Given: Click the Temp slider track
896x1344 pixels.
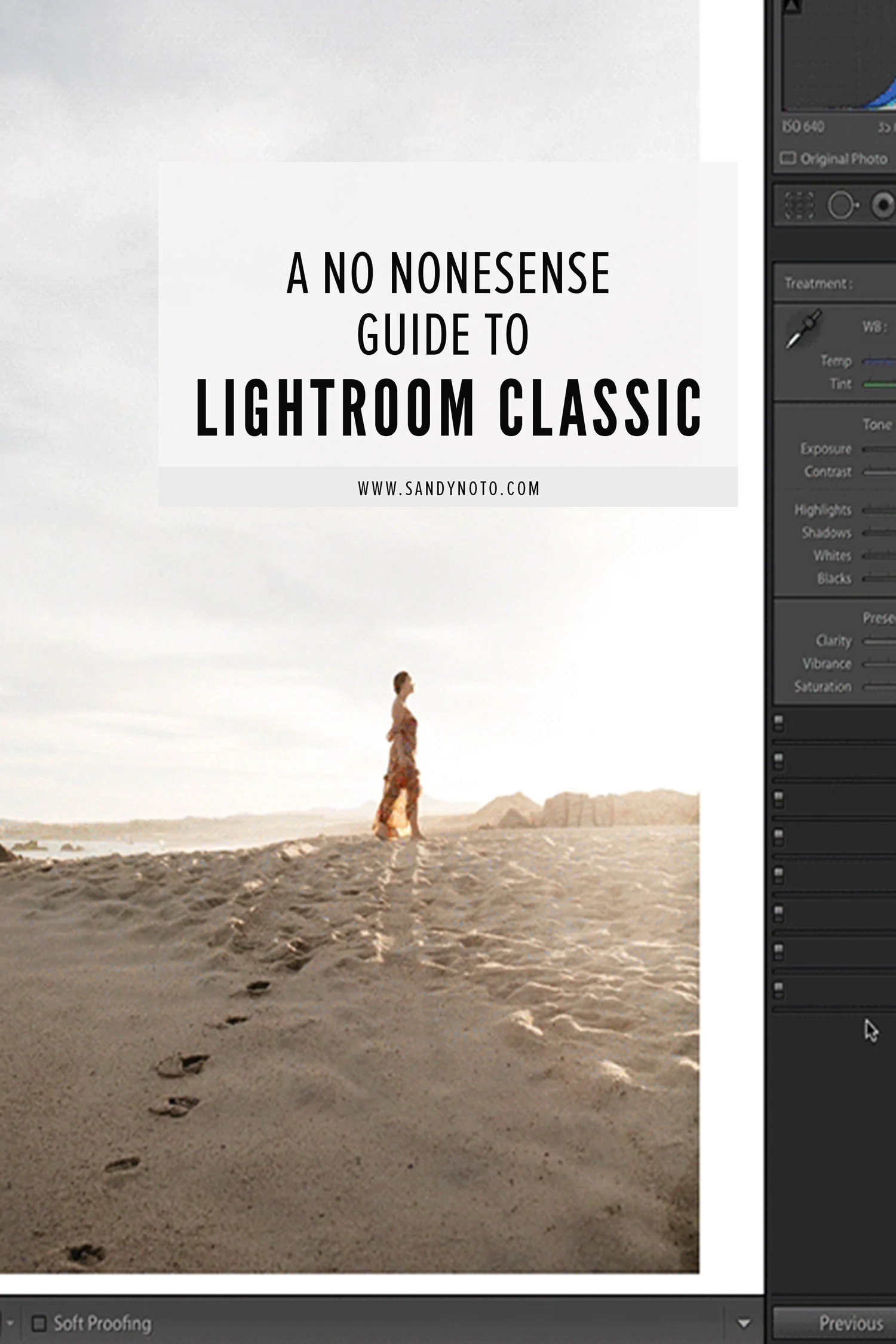Looking at the screenshot, I should coord(879,361).
